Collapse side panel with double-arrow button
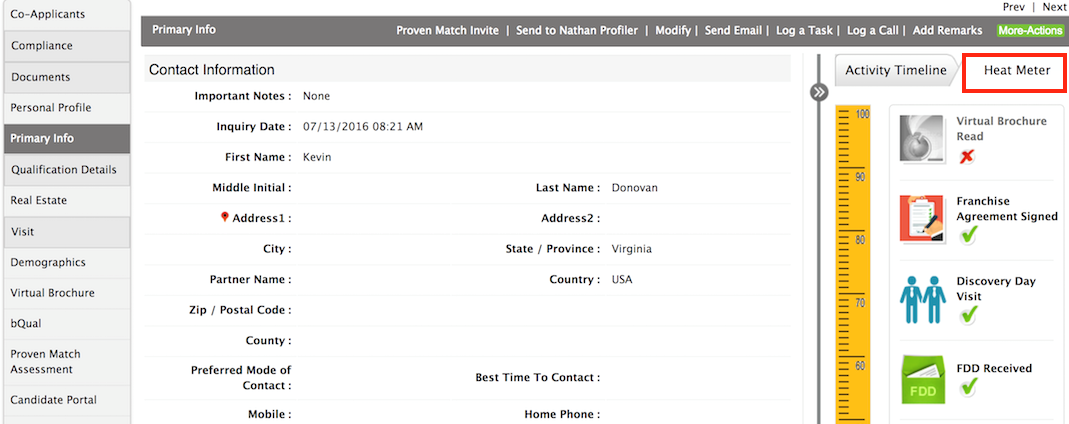Screen dimensions: 1069x424 click(819, 92)
